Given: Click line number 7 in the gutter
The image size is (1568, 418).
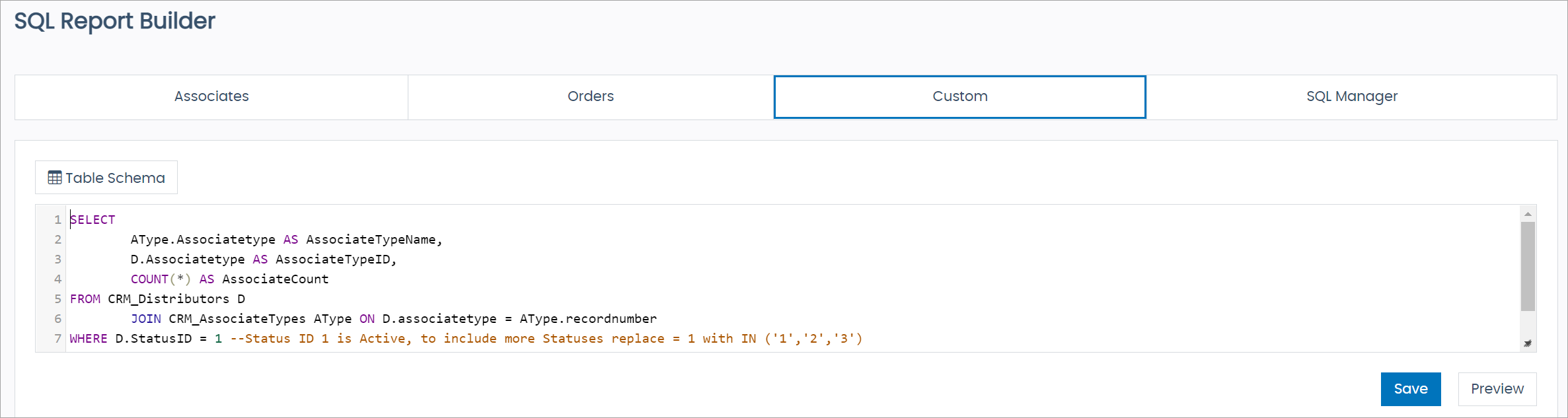Looking at the screenshot, I should [x=57, y=339].
